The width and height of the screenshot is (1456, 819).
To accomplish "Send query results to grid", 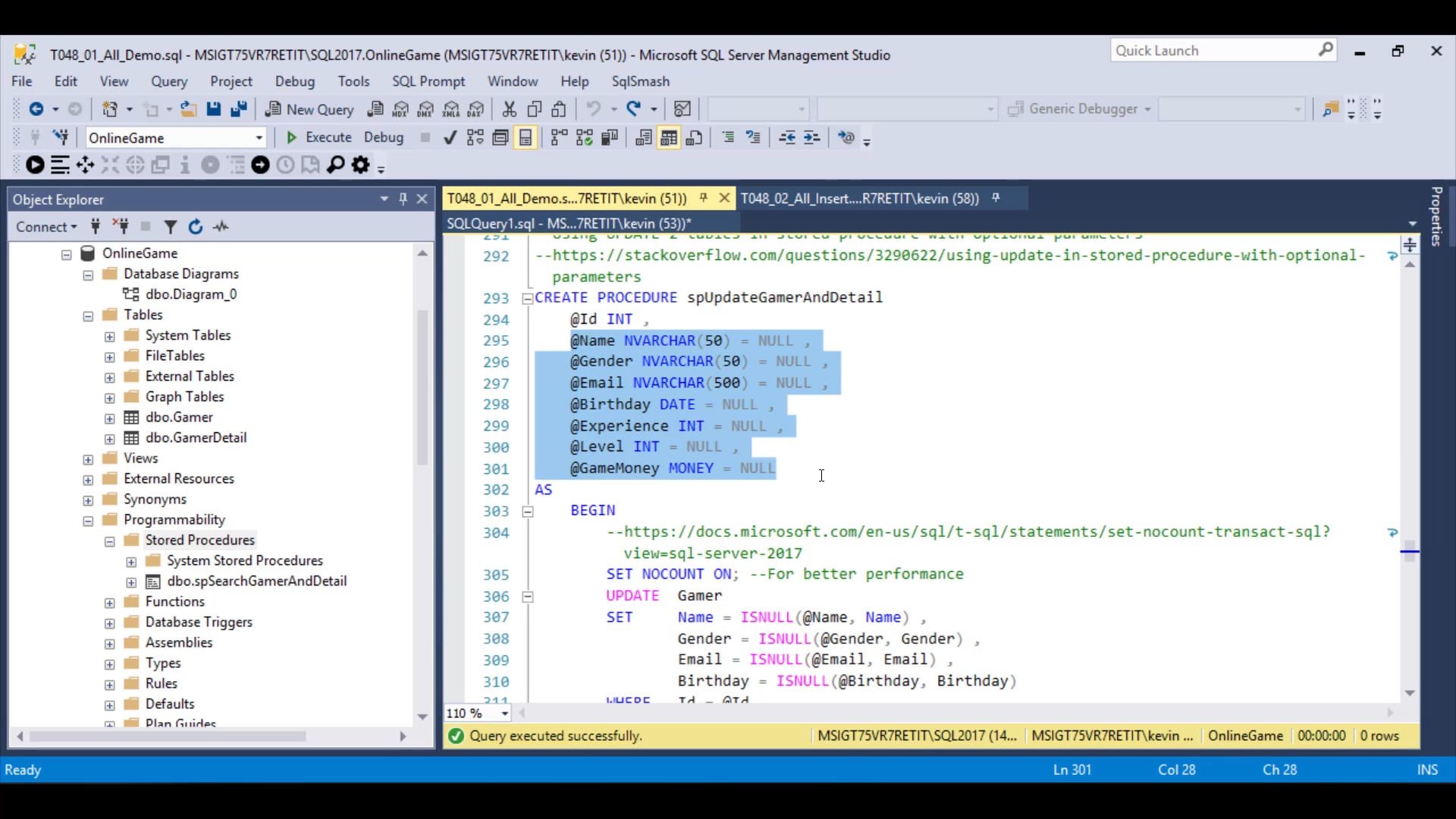I will tap(668, 137).
